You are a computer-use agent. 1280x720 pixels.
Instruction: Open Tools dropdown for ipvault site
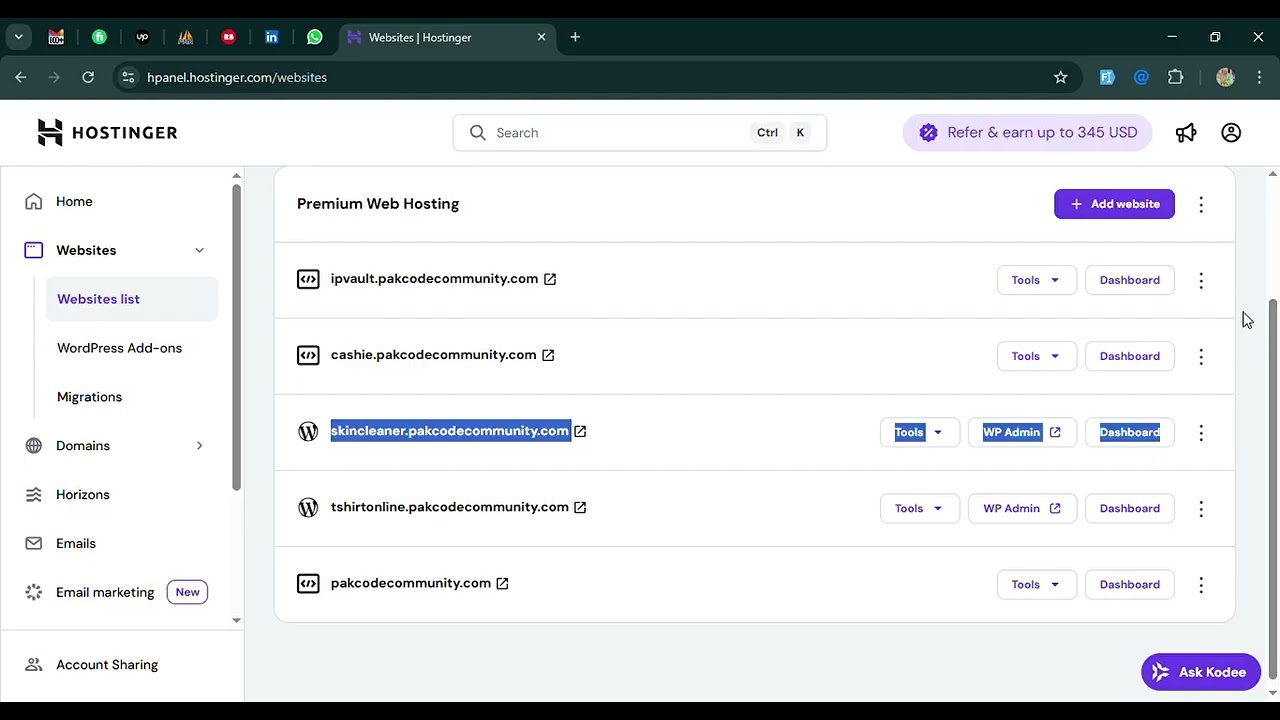pyautogui.click(x=1036, y=280)
